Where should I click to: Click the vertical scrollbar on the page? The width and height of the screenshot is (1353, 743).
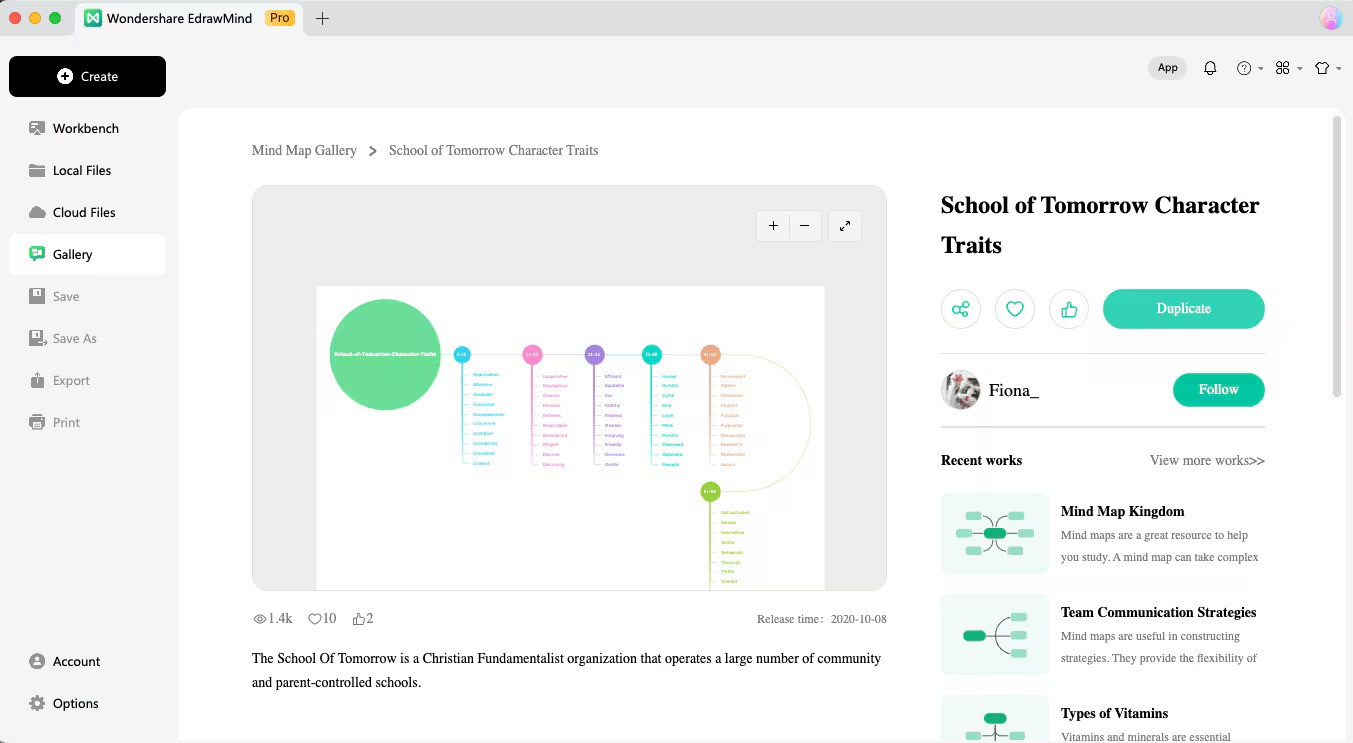[x=1337, y=257]
